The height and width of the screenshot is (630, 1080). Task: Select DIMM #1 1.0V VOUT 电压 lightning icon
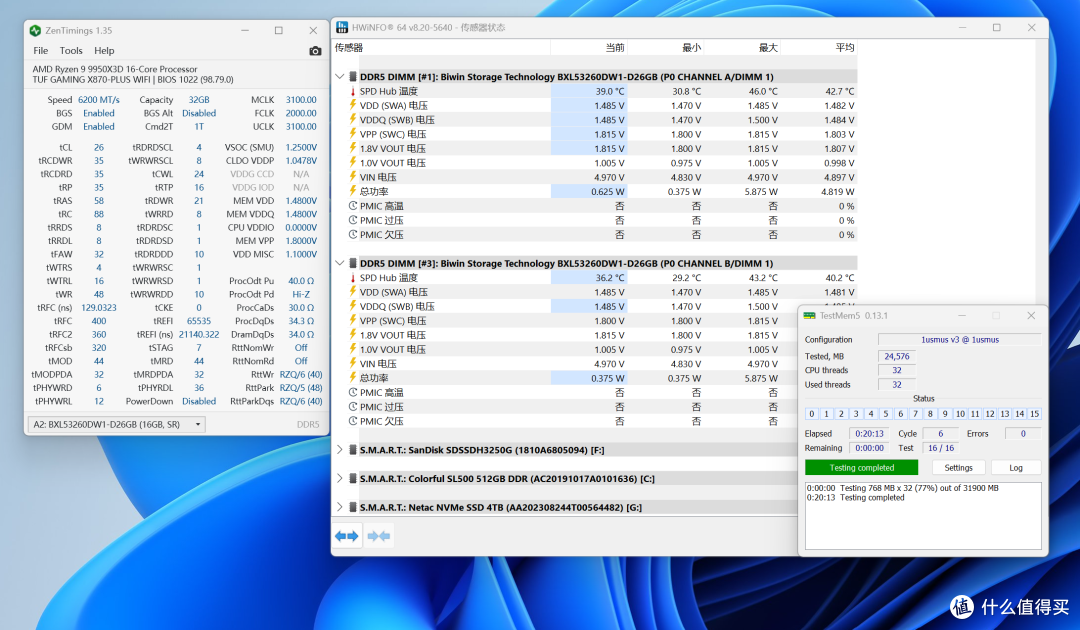pyautogui.click(x=353, y=162)
